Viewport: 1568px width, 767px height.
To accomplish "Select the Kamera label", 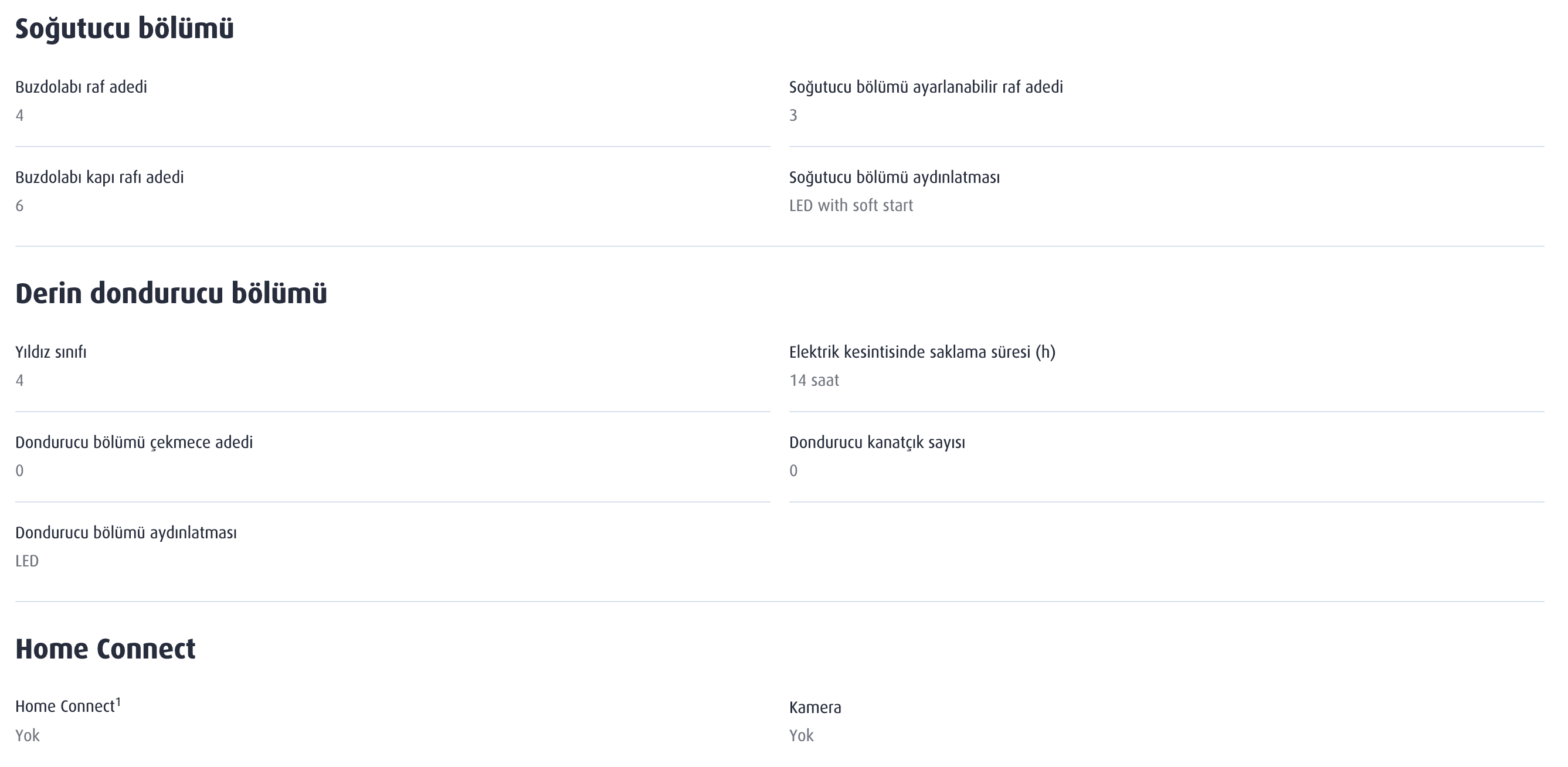I will point(815,707).
